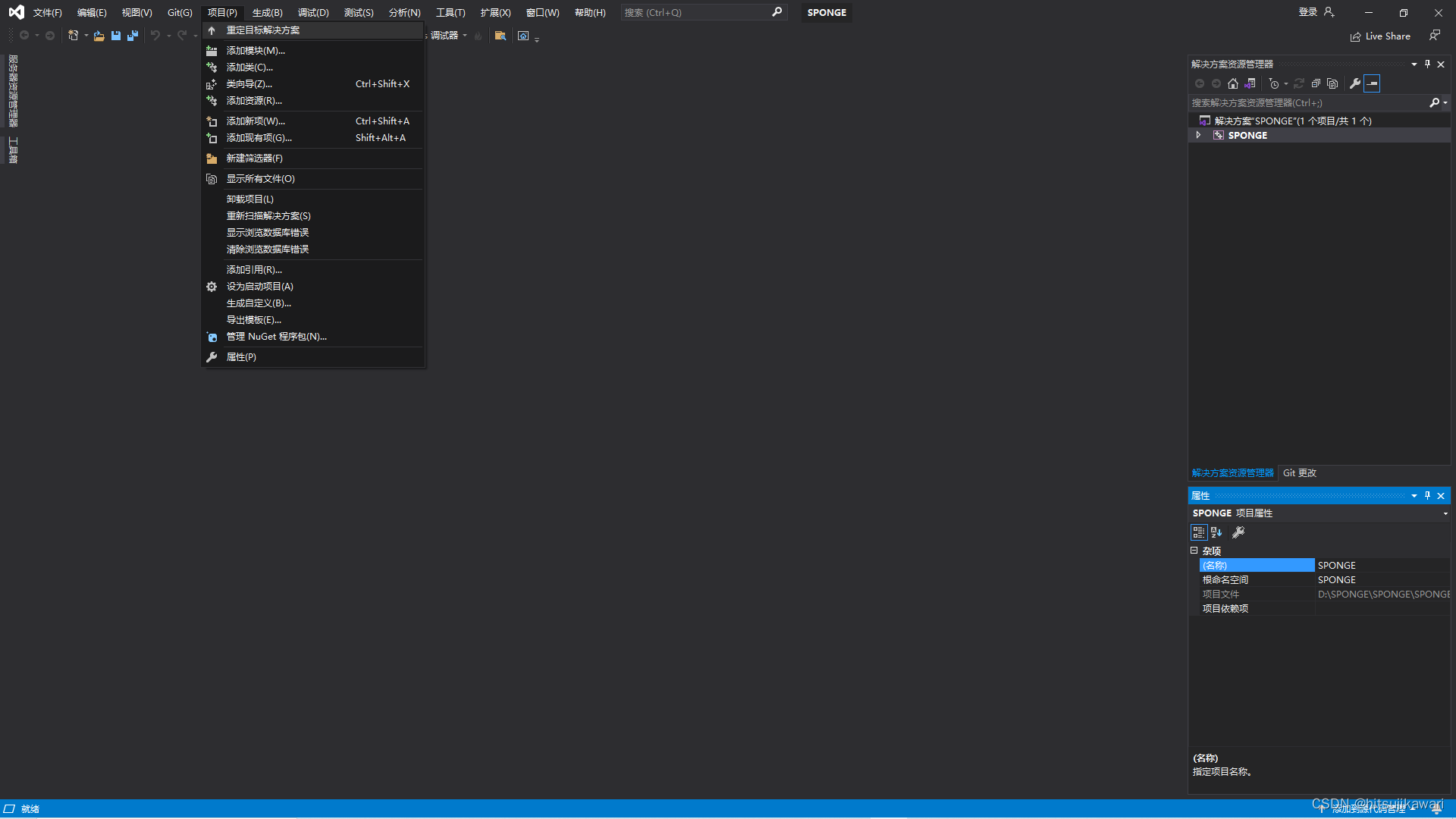Viewport: 1456px width, 819px height.
Task: Click the main search magnifier icon
Action: [x=777, y=12]
